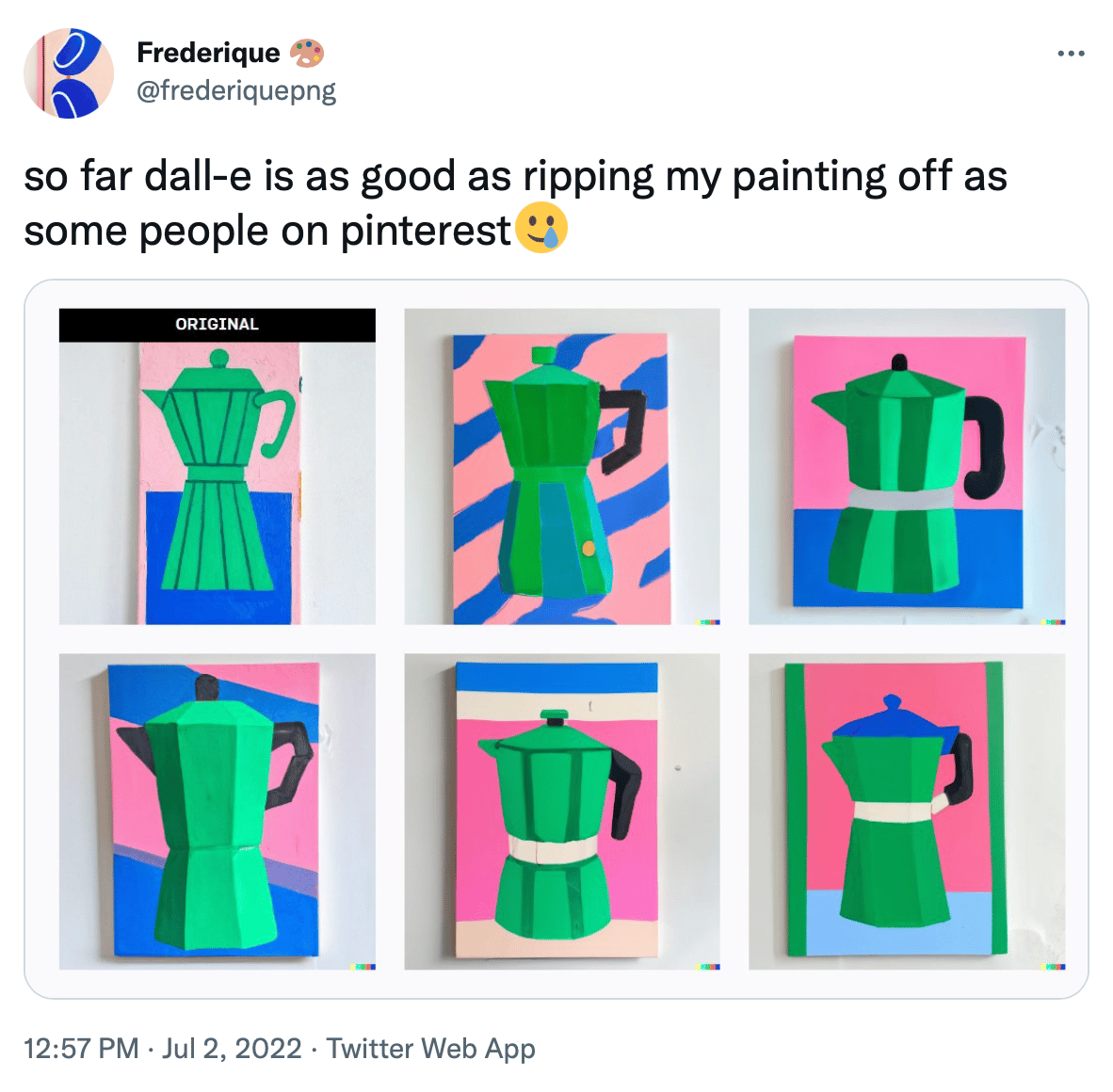1113x1092 pixels.
Task: Open the moka pot image with blue lid
Action: point(907,811)
